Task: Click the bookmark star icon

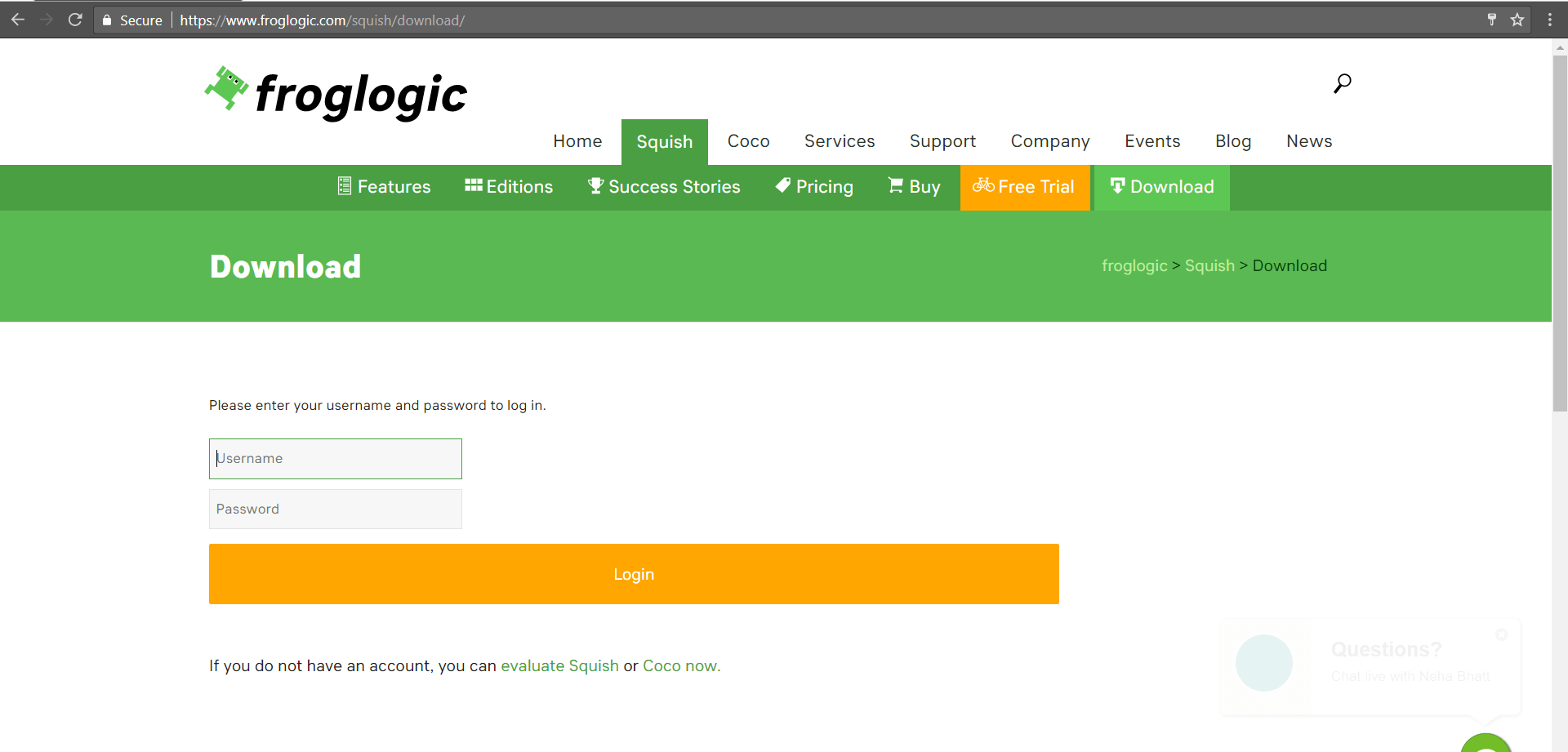Action: (x=1517, y=20)
